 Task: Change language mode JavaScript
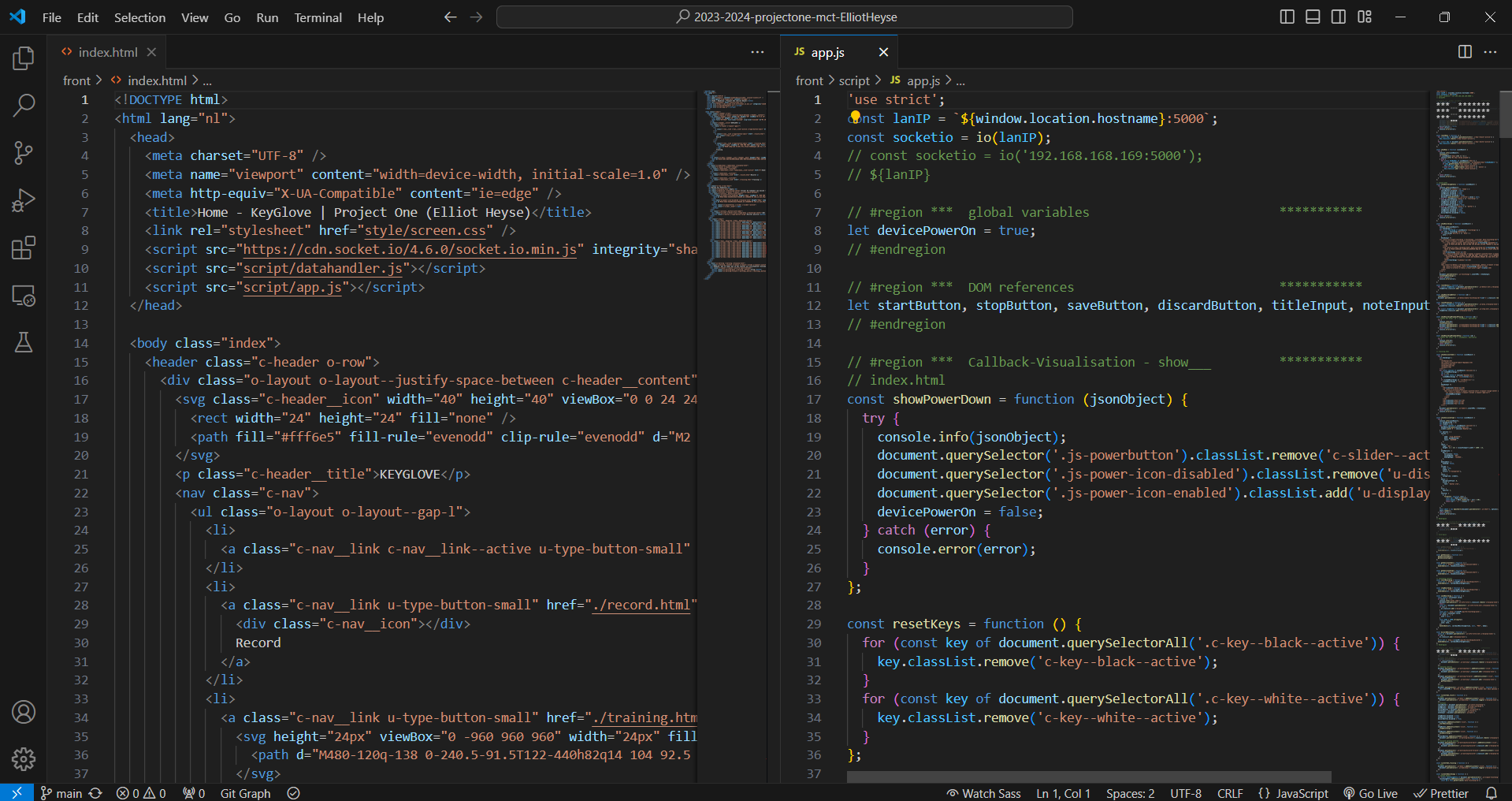click(x=1293, y=792)
